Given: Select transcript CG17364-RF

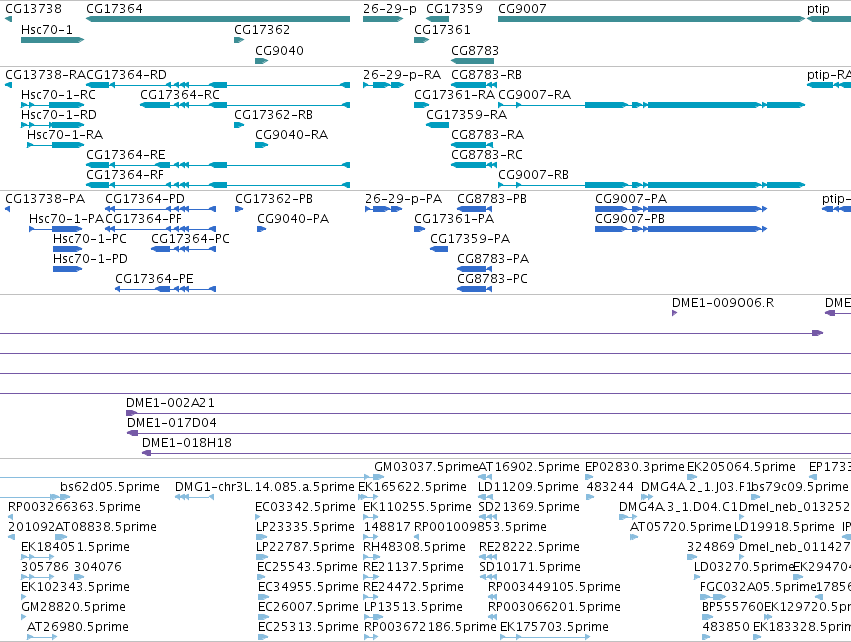Looking at the screenshot, I should 218,185.
